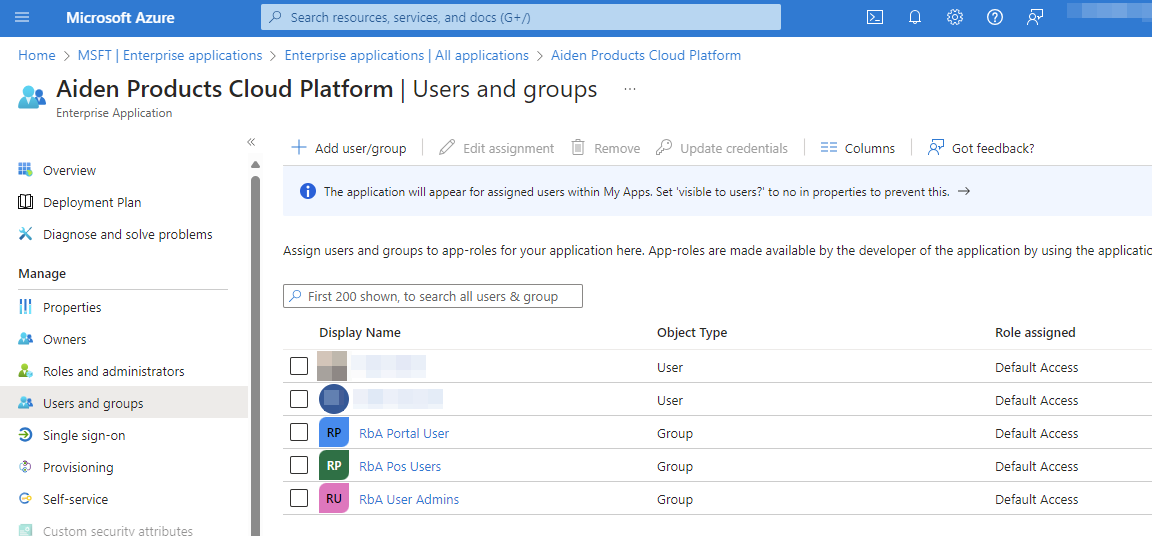Viewport: 1152px width, 536px height.
Task: Click the Properties bars icon
Action: pos(25,307)
